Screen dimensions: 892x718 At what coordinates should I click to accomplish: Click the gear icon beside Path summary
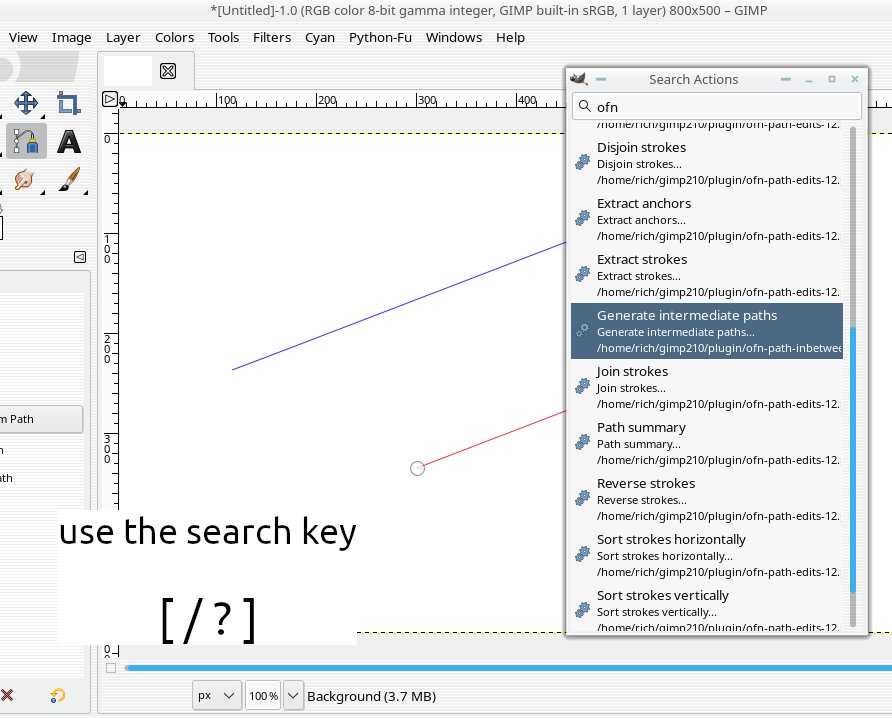(x=582, y=443)
